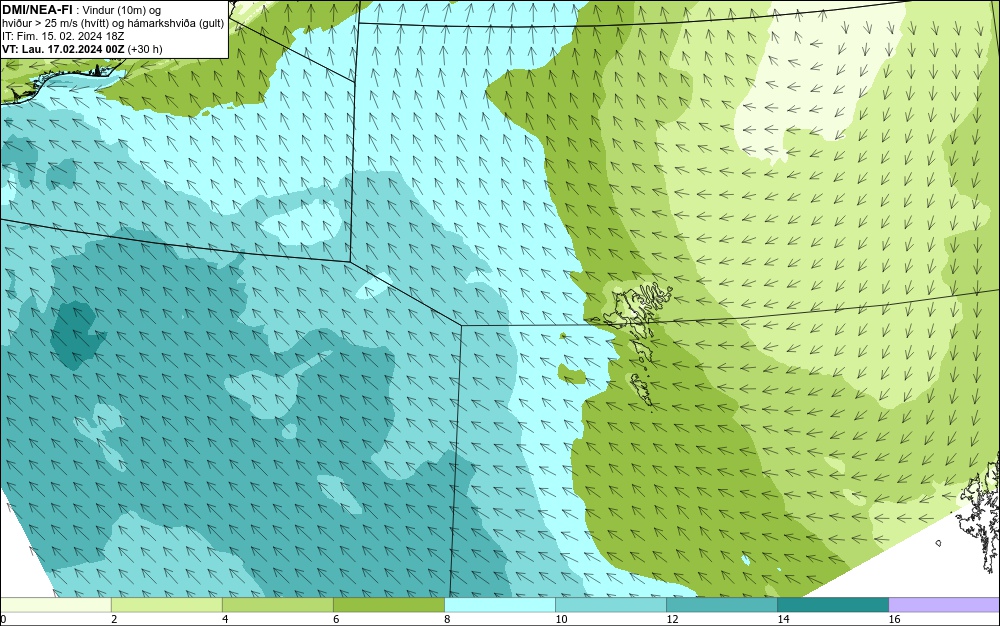Click the legend scale label '14'

pos(783,619)
